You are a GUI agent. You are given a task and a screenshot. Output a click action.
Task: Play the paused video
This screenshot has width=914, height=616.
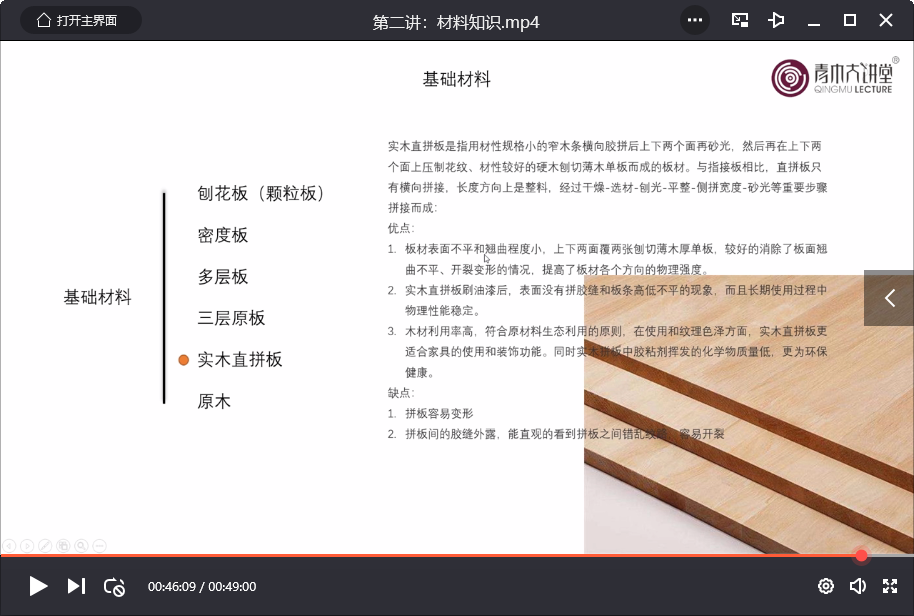(x=38, y=586)
